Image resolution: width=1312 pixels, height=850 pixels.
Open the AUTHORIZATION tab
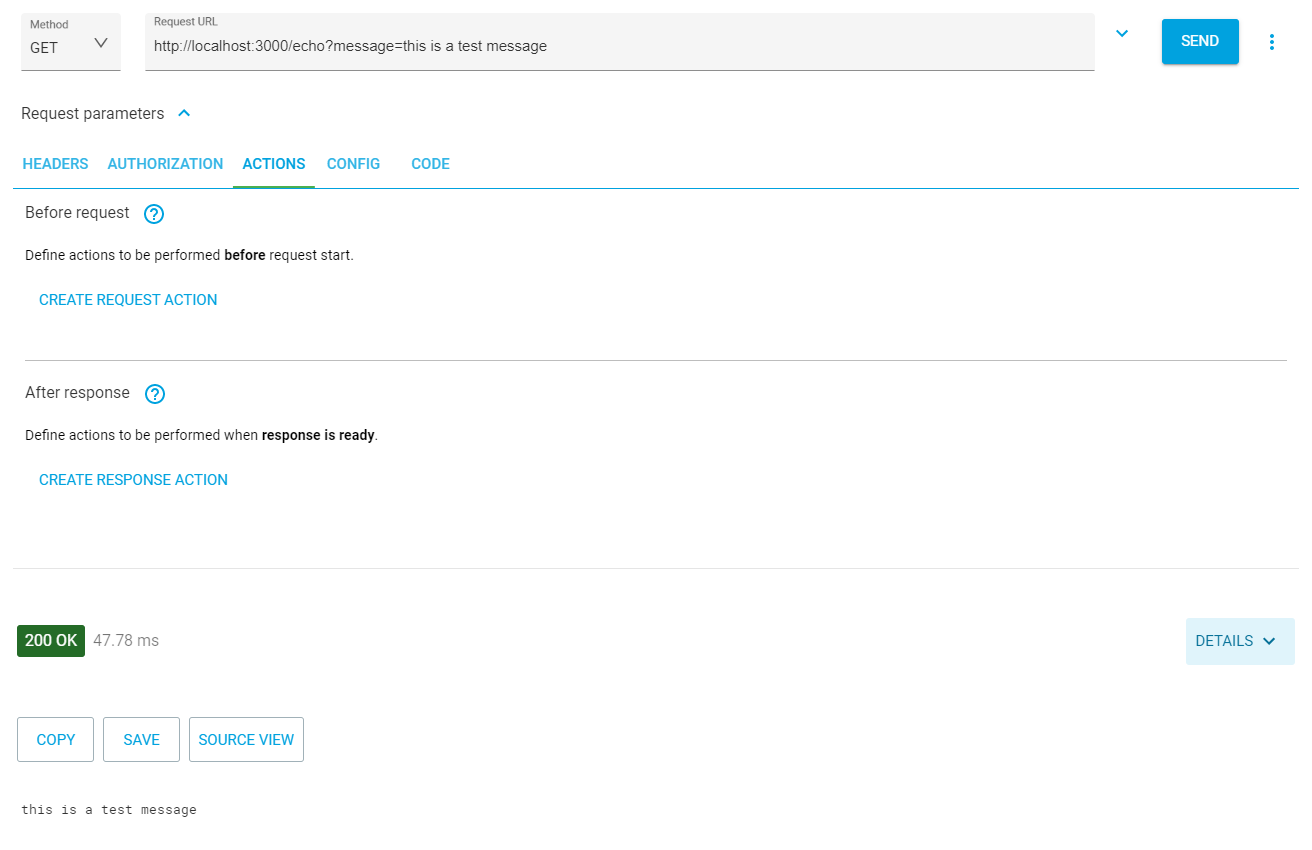[x=165, y=164]
